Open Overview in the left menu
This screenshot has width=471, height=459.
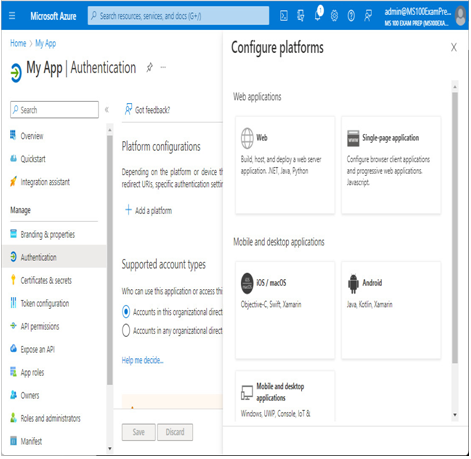click(32, 136)
